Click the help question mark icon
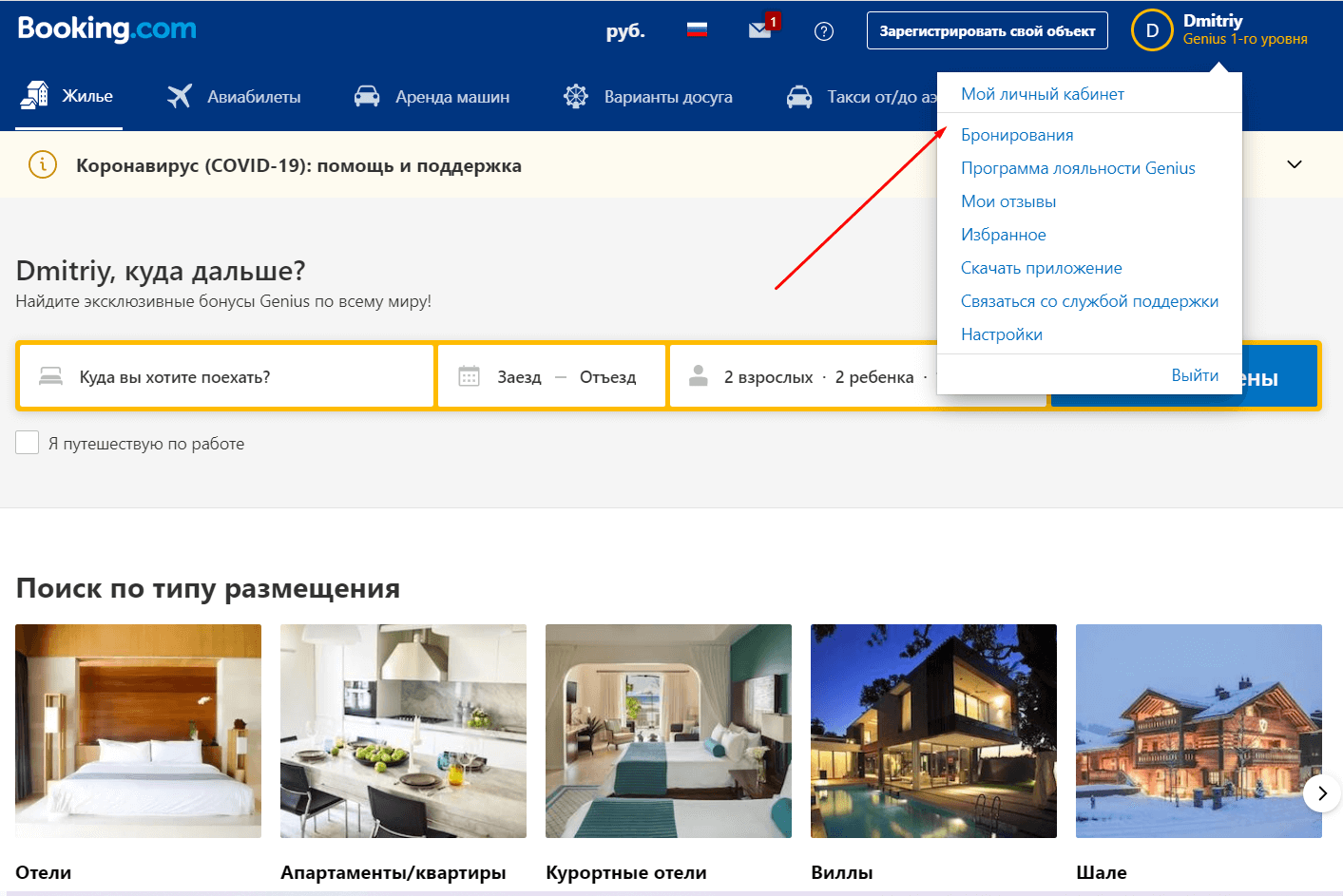Image resolution: width=1343 pixels, height=896 pixels. 824,31
